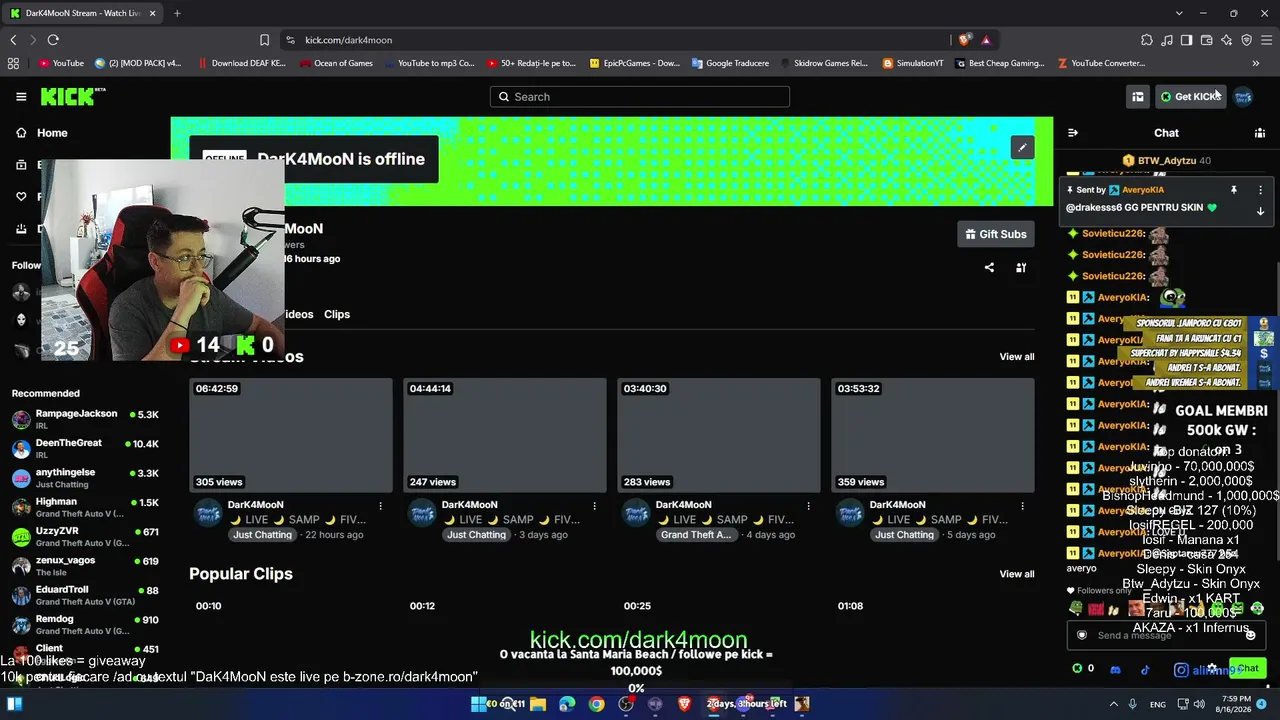Click the Kick search field
The image size is (1280, 720).
coord(640,97)
